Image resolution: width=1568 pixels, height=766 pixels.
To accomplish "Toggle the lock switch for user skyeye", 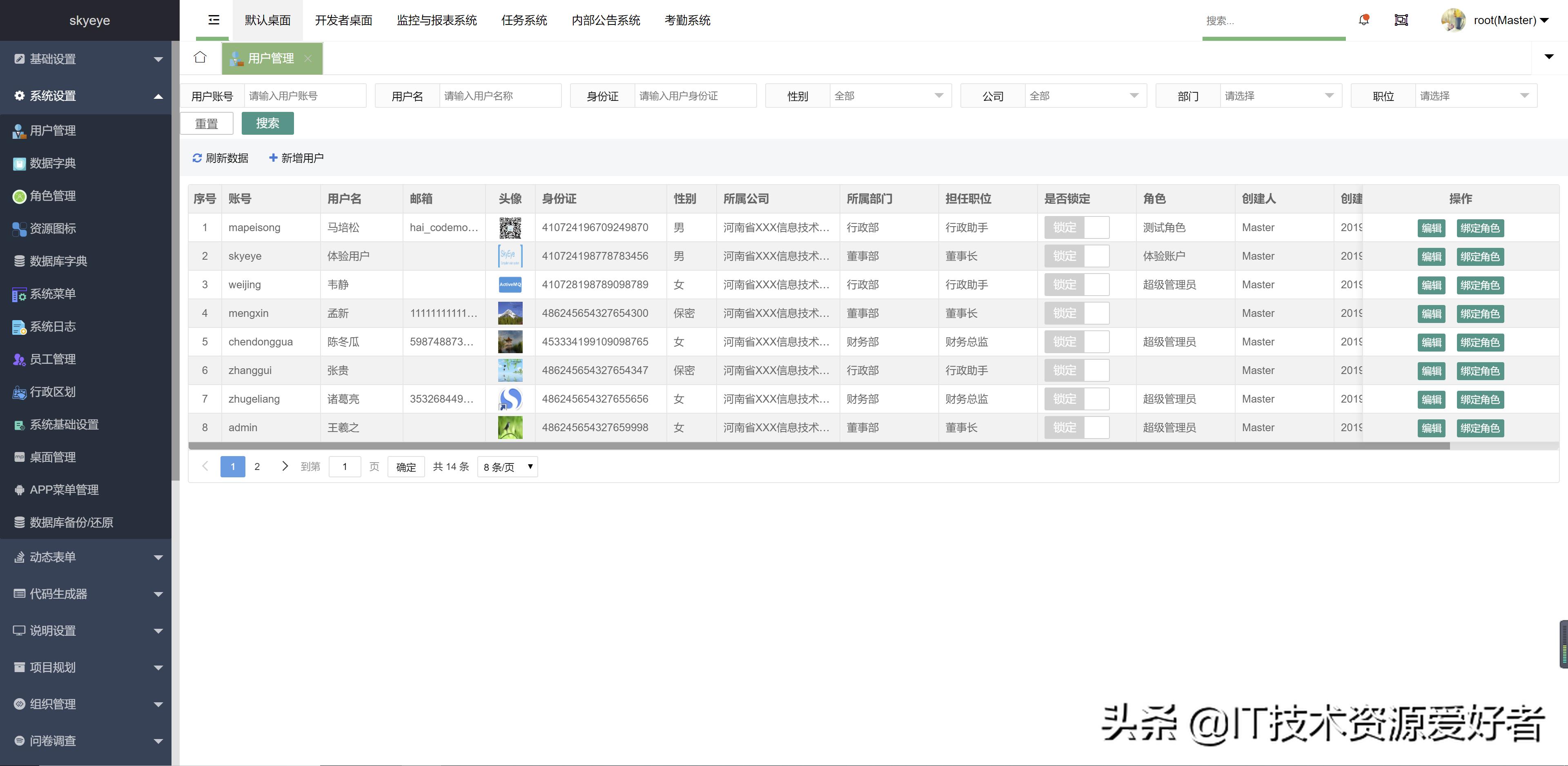I will tap(1078, 256).
